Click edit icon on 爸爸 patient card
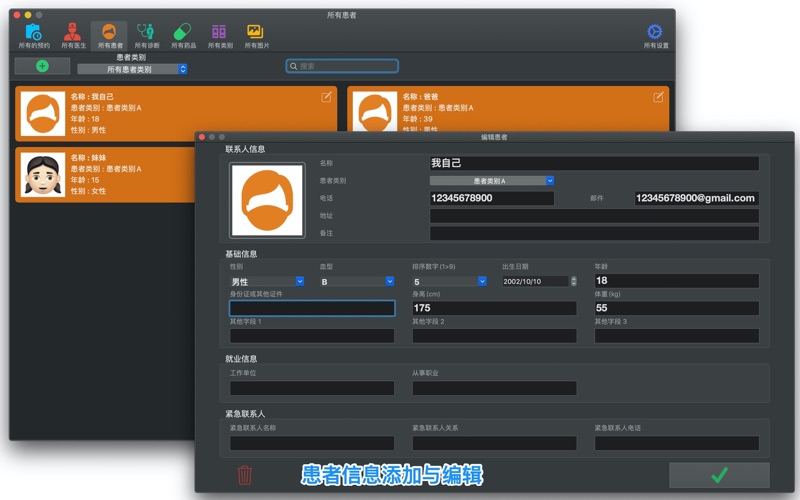Screen dimensions: 800x500 click(x=658, y=97)
